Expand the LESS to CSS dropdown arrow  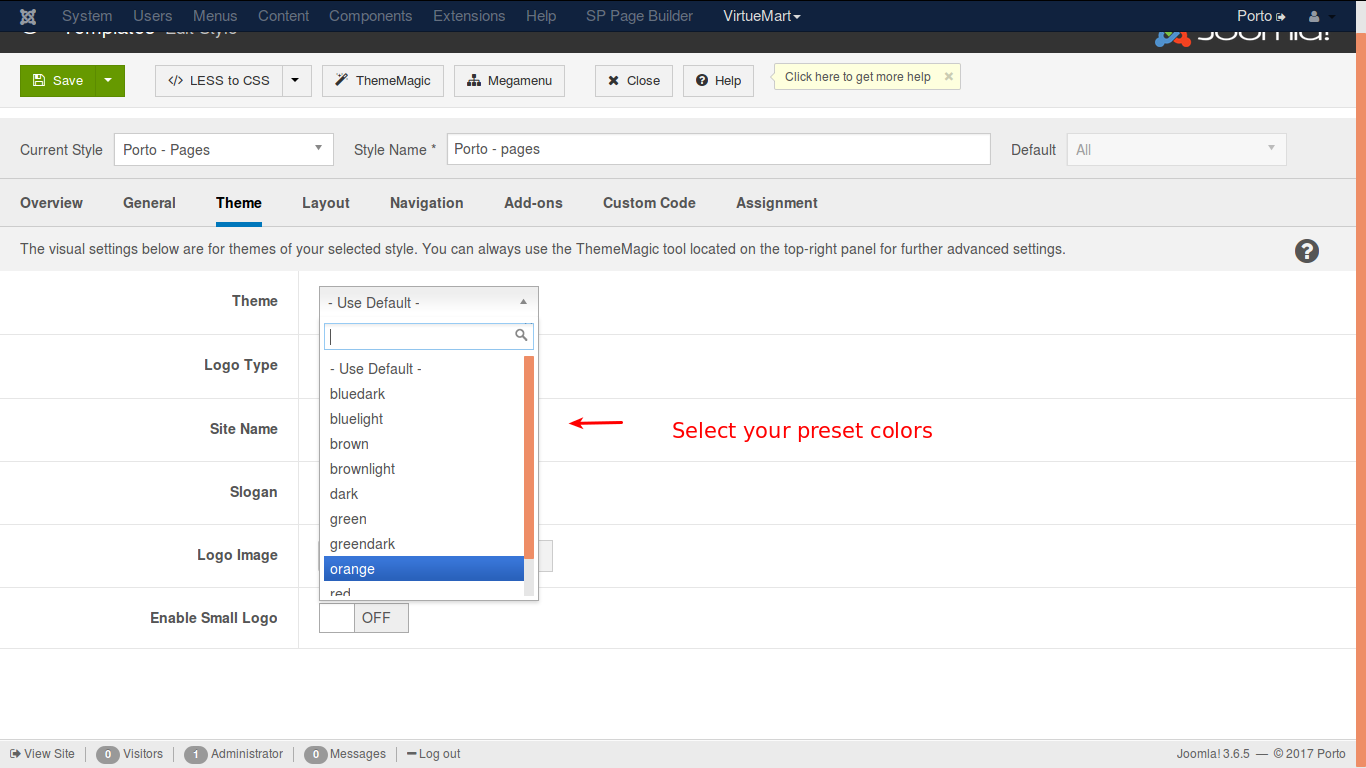coord(297,81)
